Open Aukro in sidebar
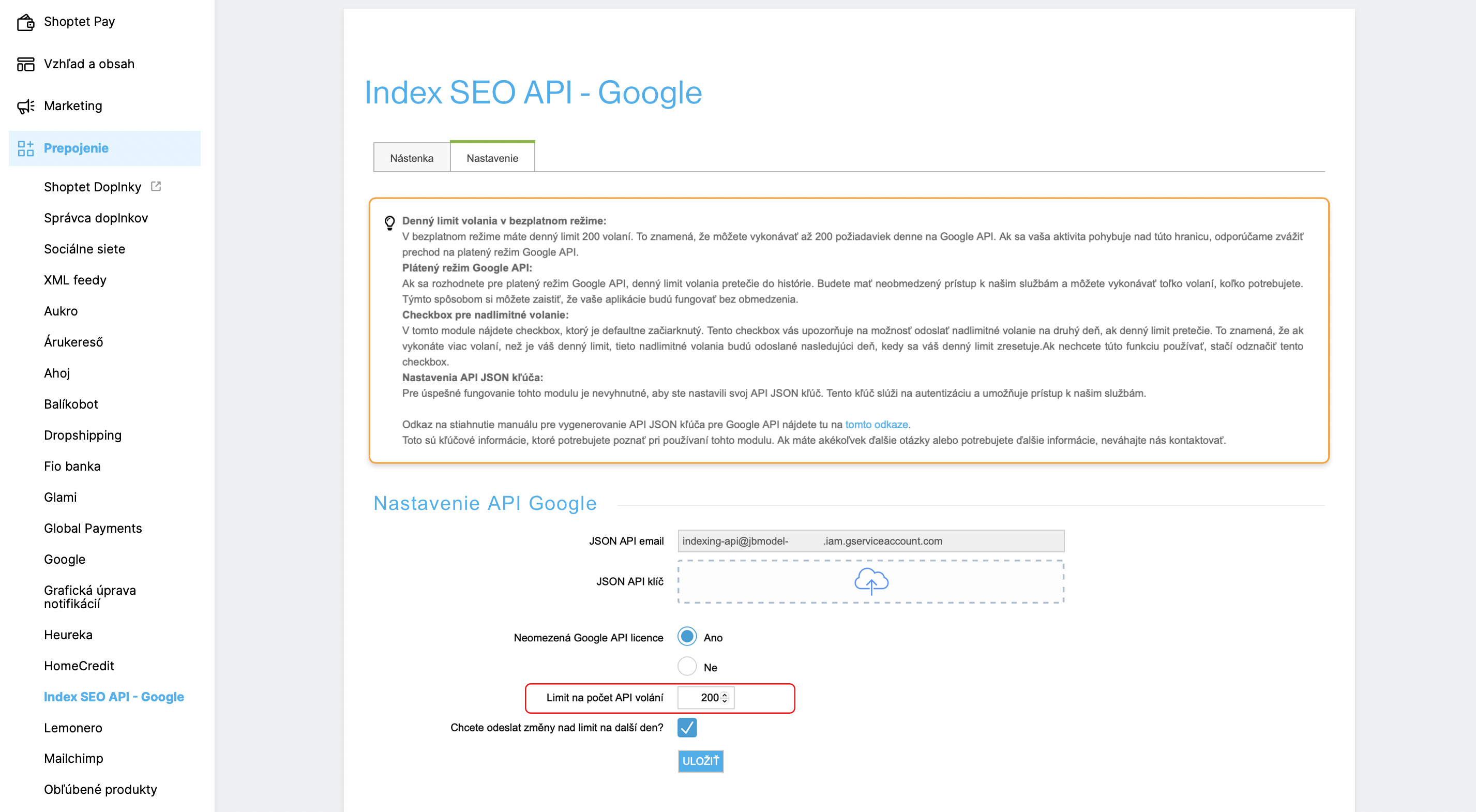 click(x=61, y=311)
